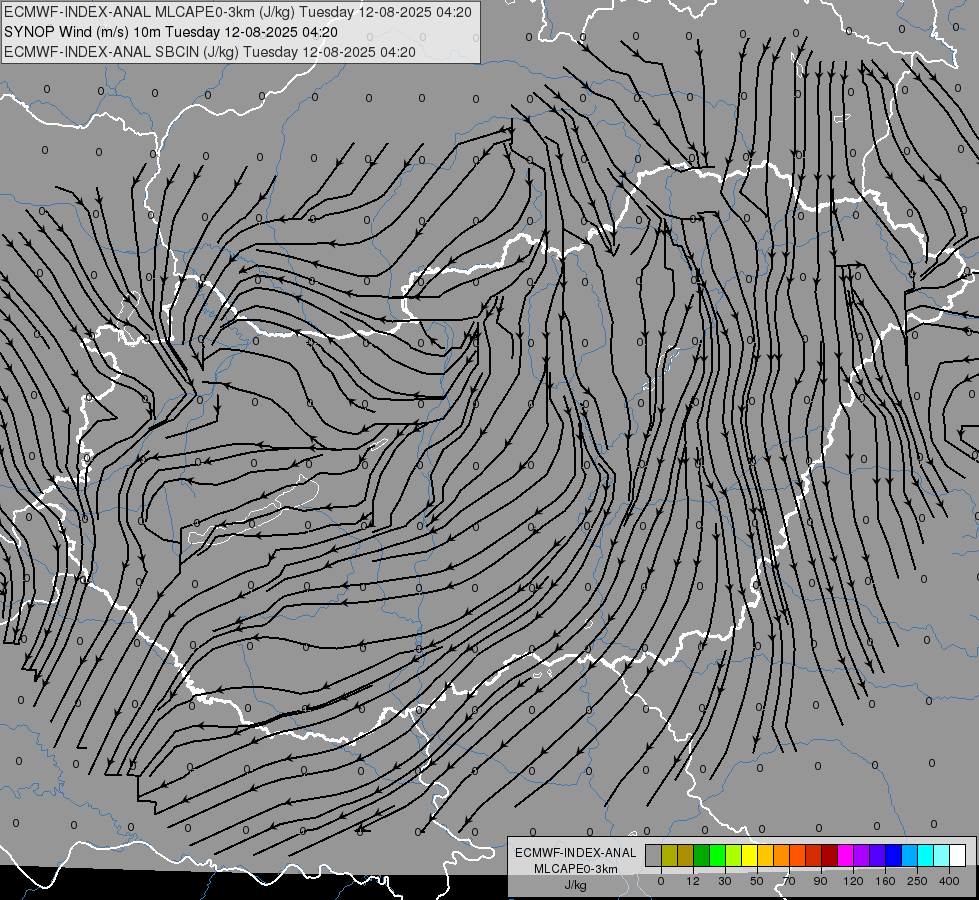Select the pure blue legend swatch
Image resolution: width=979 pixels, height=900 pixels.
[893, 855]
